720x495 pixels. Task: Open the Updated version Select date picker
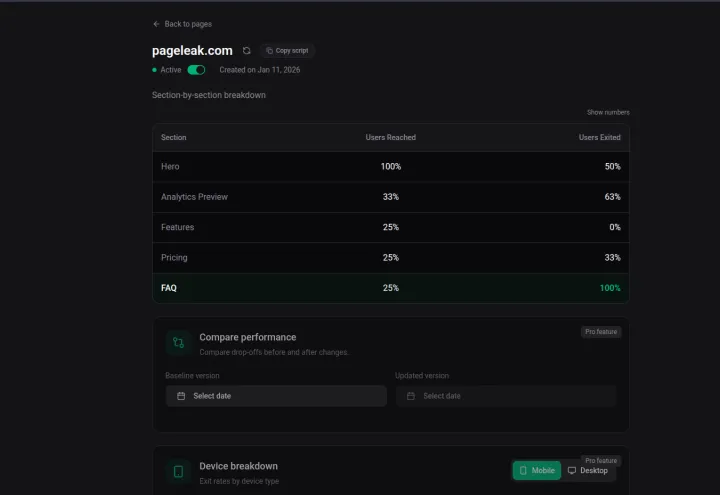506,396
